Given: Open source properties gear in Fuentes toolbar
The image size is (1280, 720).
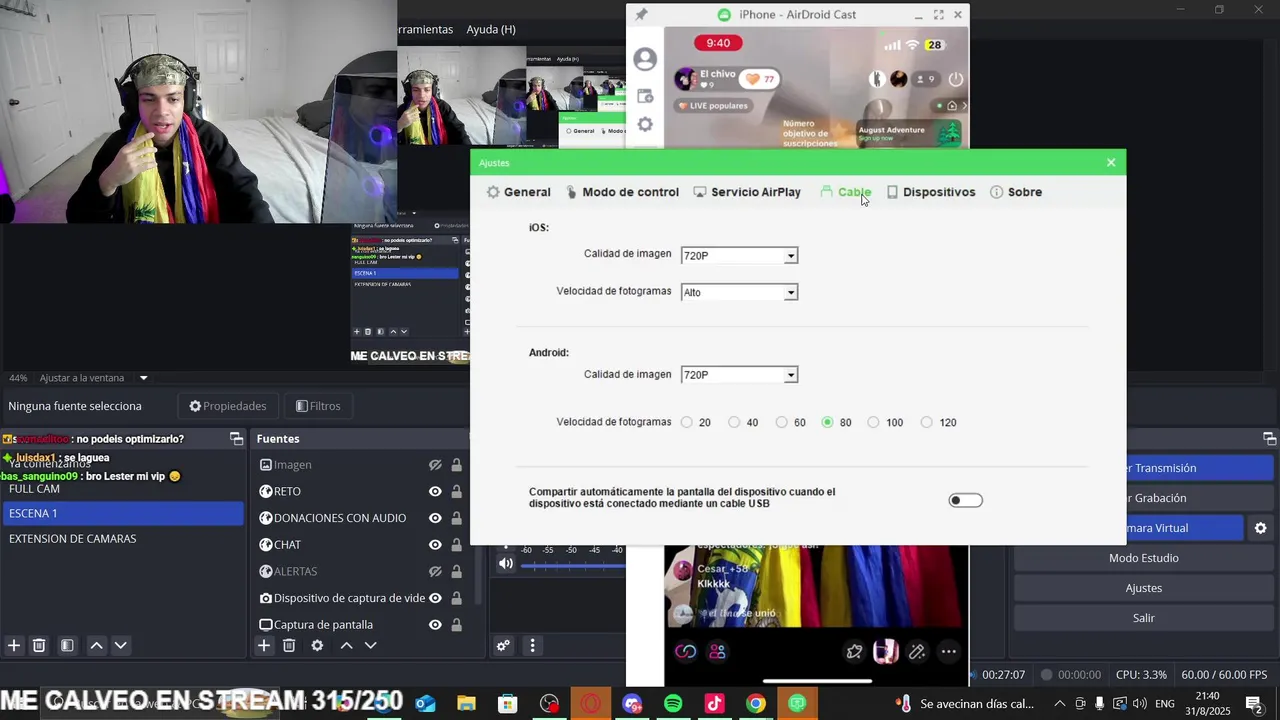Looking at the screenshot, I should (317, 646).
